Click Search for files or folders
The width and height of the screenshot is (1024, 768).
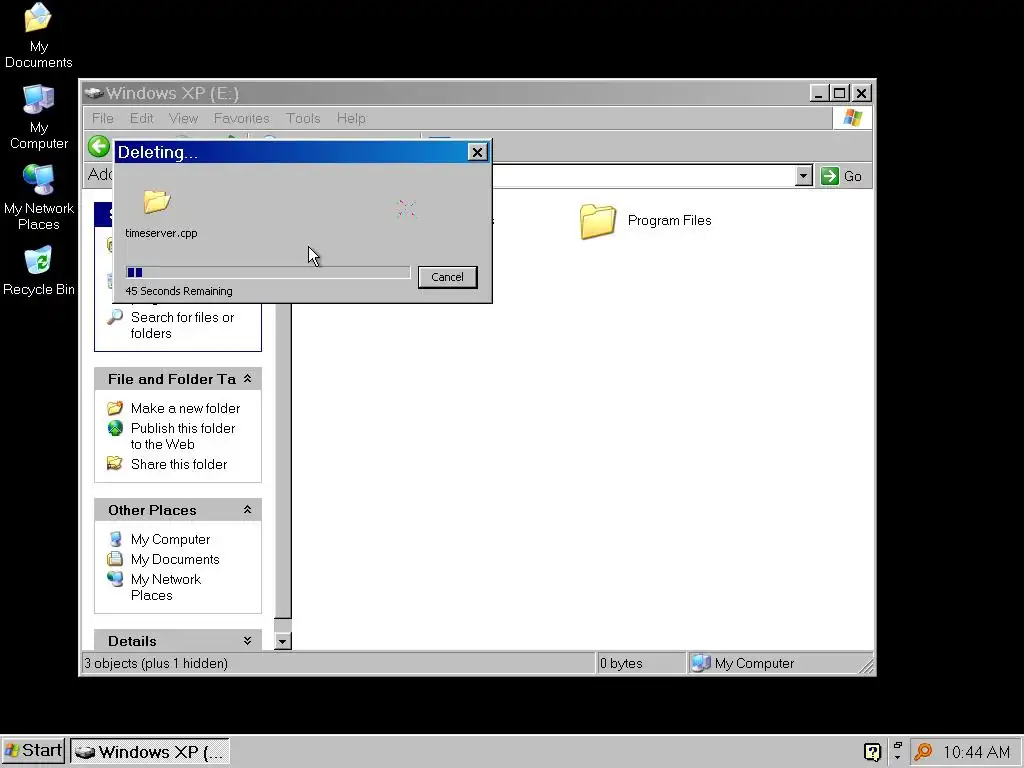point(182,325)
